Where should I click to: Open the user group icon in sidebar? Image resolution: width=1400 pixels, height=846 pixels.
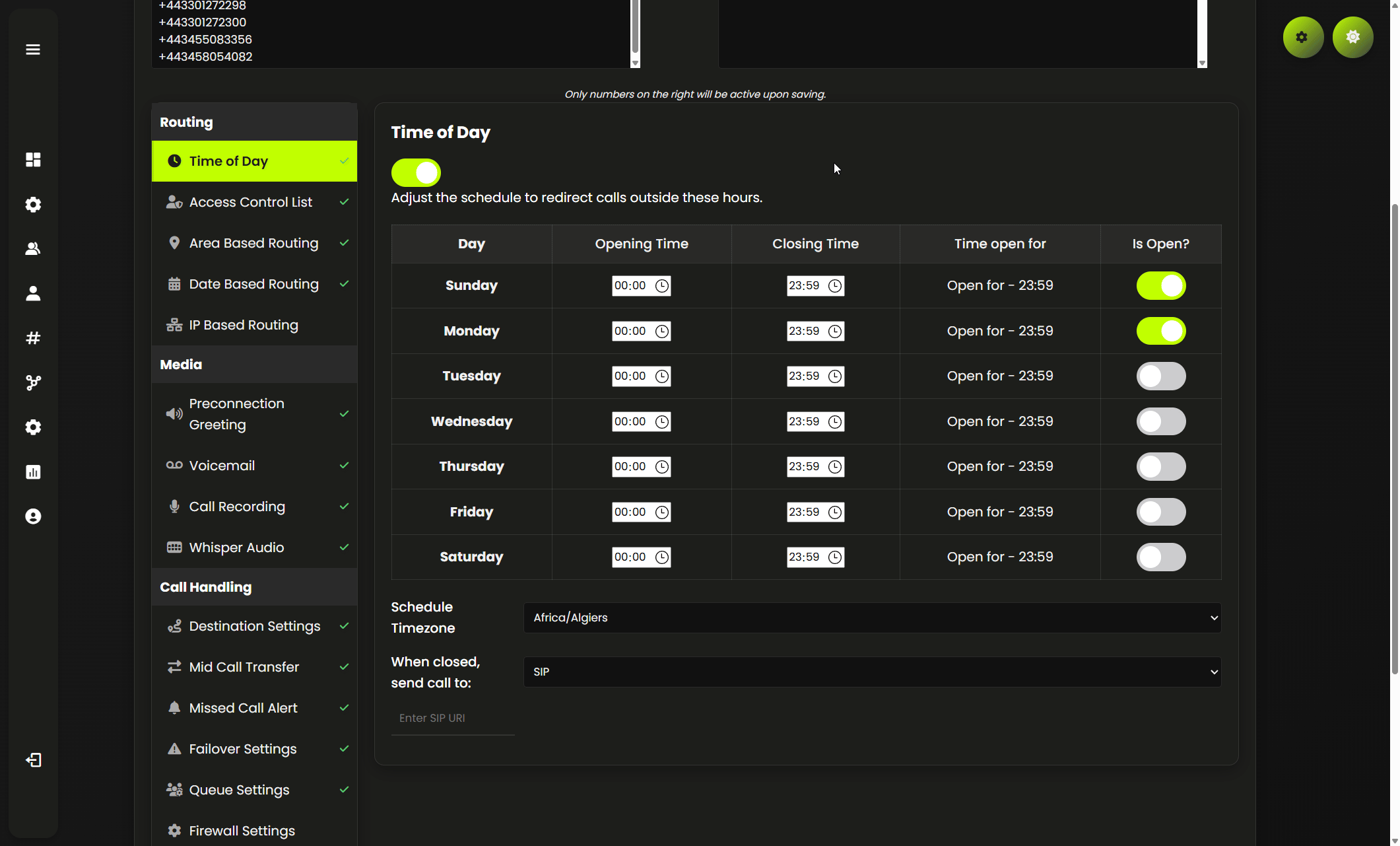pos(33,249)
